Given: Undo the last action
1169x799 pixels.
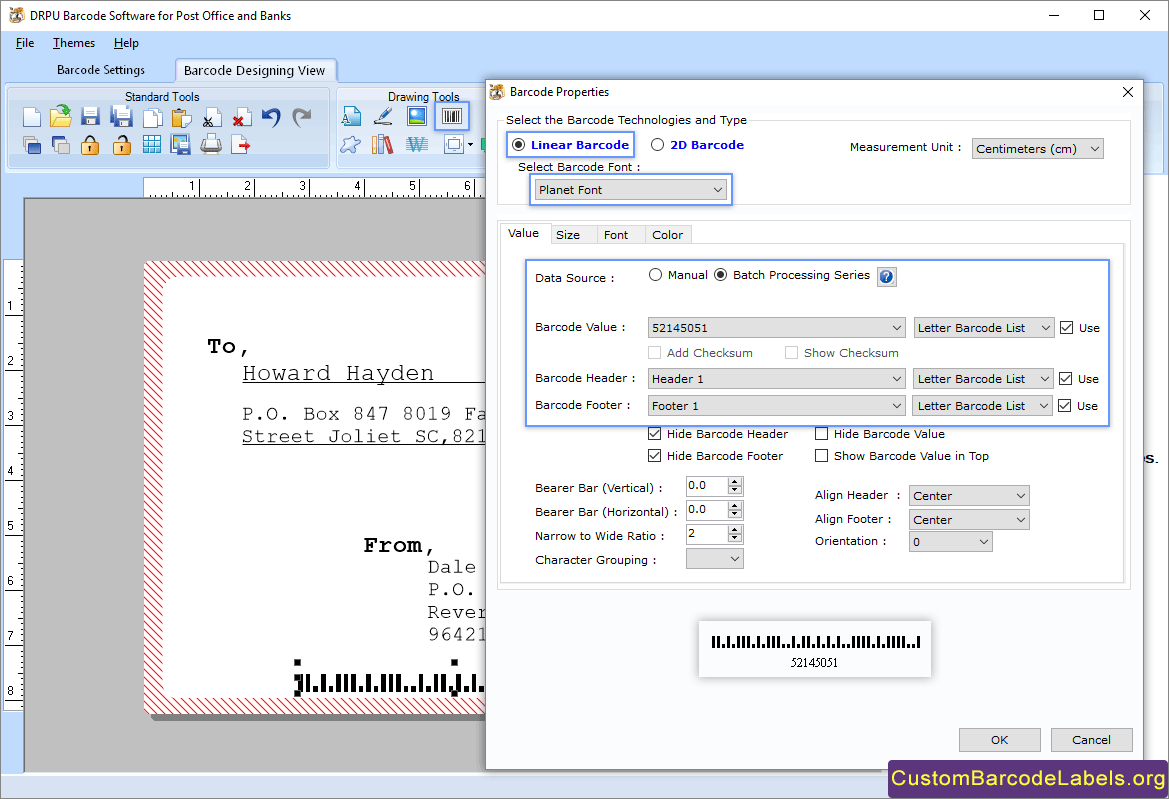Looking at the screenshot, I should 271,117.
